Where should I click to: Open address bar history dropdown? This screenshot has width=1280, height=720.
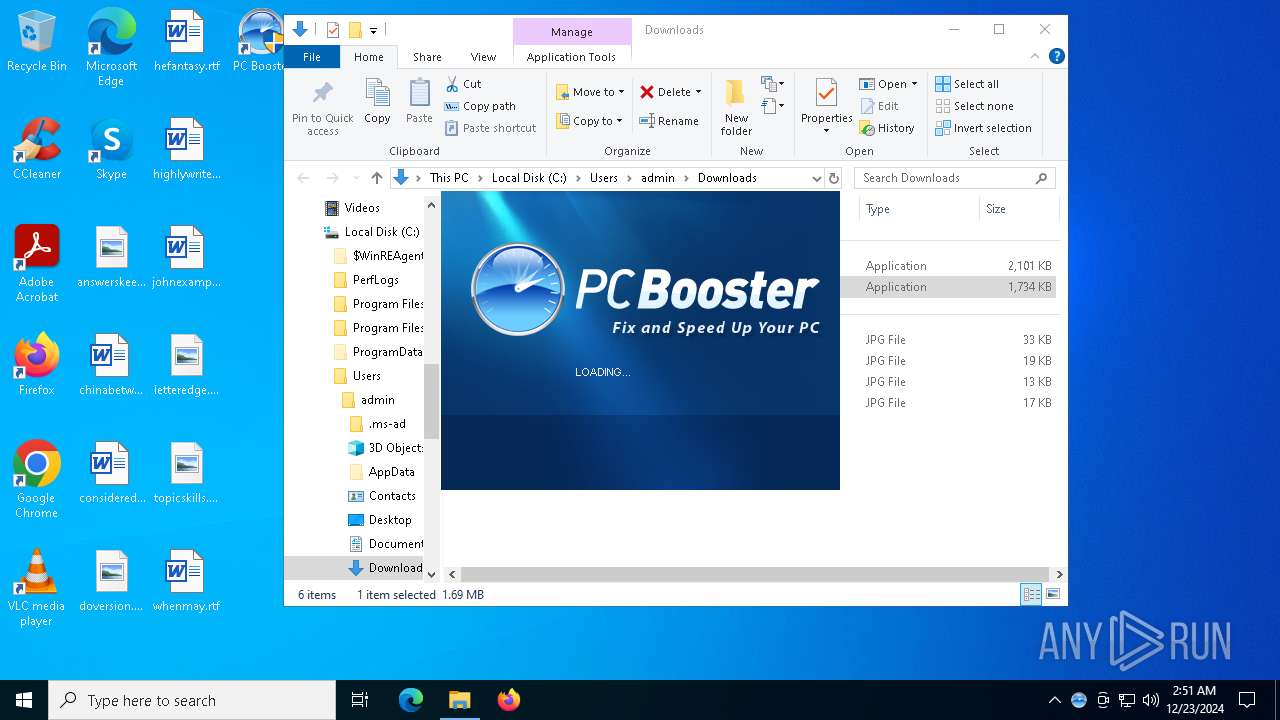click(817, 178)
